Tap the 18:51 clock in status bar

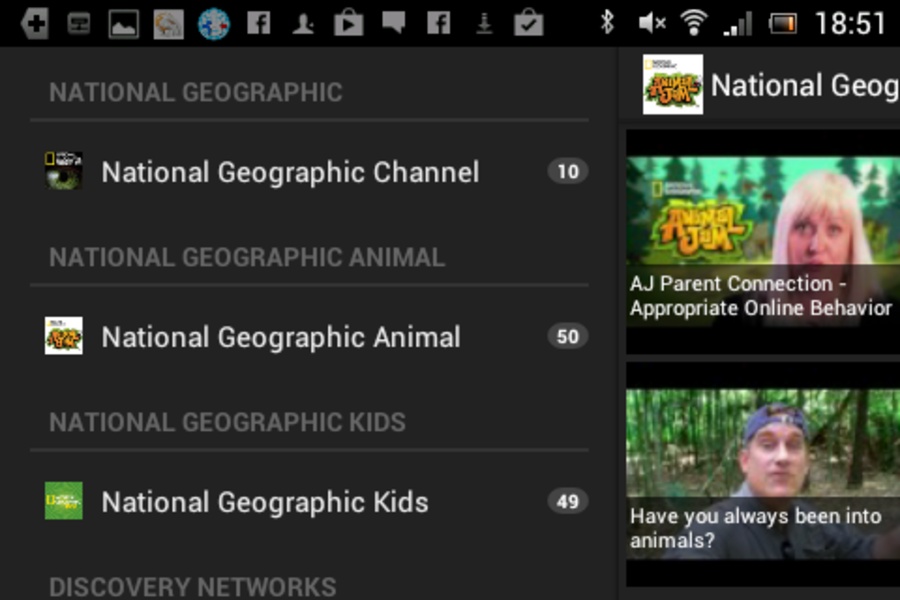tap(849, 24)
